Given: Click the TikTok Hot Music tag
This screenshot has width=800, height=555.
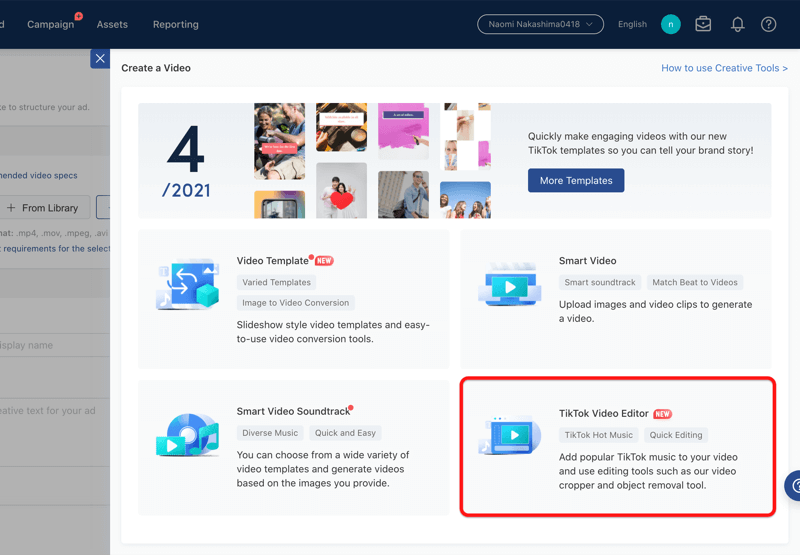Looking at the screenshot, I should click(598, 435).
